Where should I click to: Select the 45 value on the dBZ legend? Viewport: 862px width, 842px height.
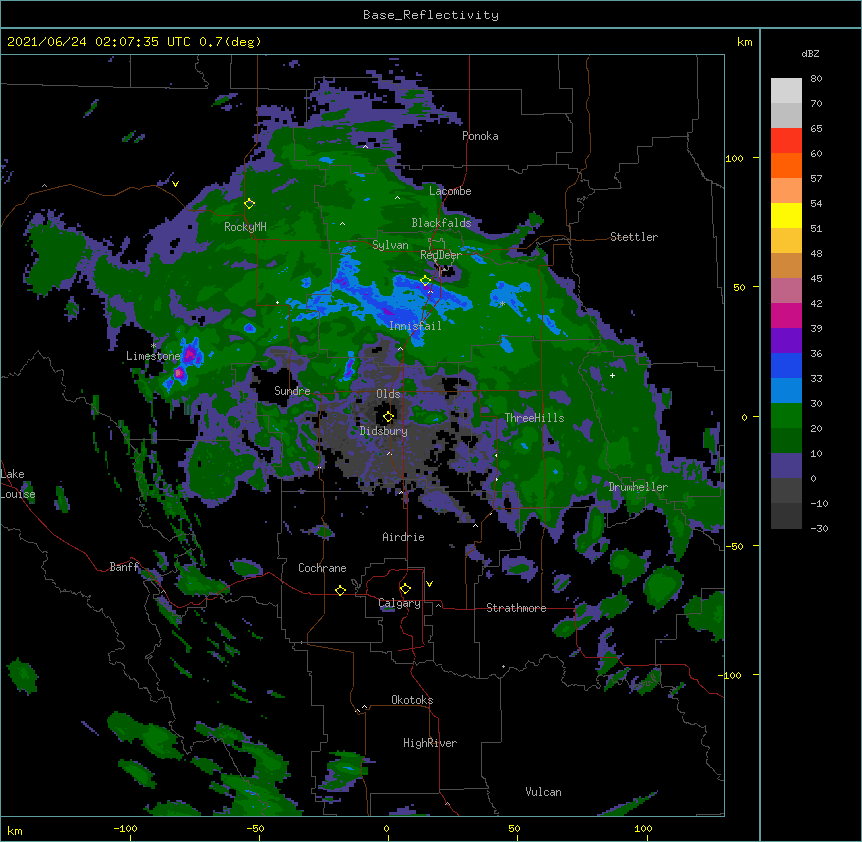(816, 278)
